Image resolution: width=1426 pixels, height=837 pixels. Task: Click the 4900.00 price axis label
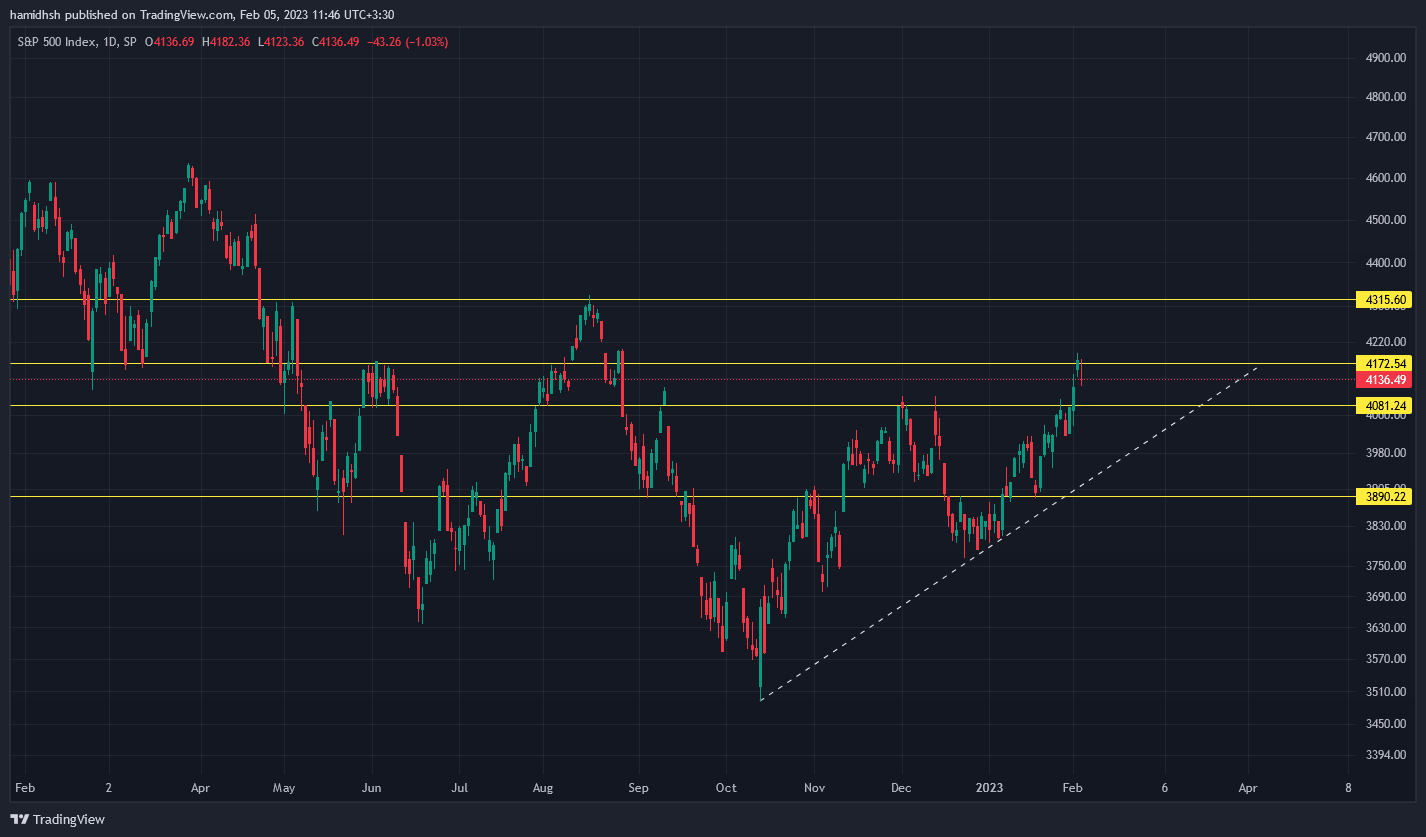tap(1386, 58)
